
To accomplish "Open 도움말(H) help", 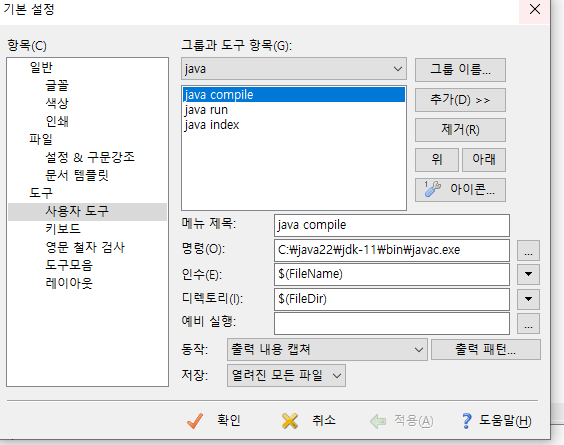I will pos(496,420).
